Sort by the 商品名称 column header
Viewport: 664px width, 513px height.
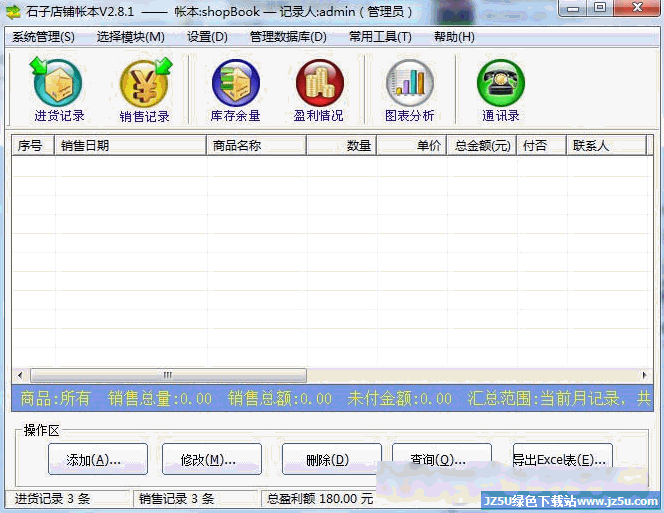pos(257,145)
